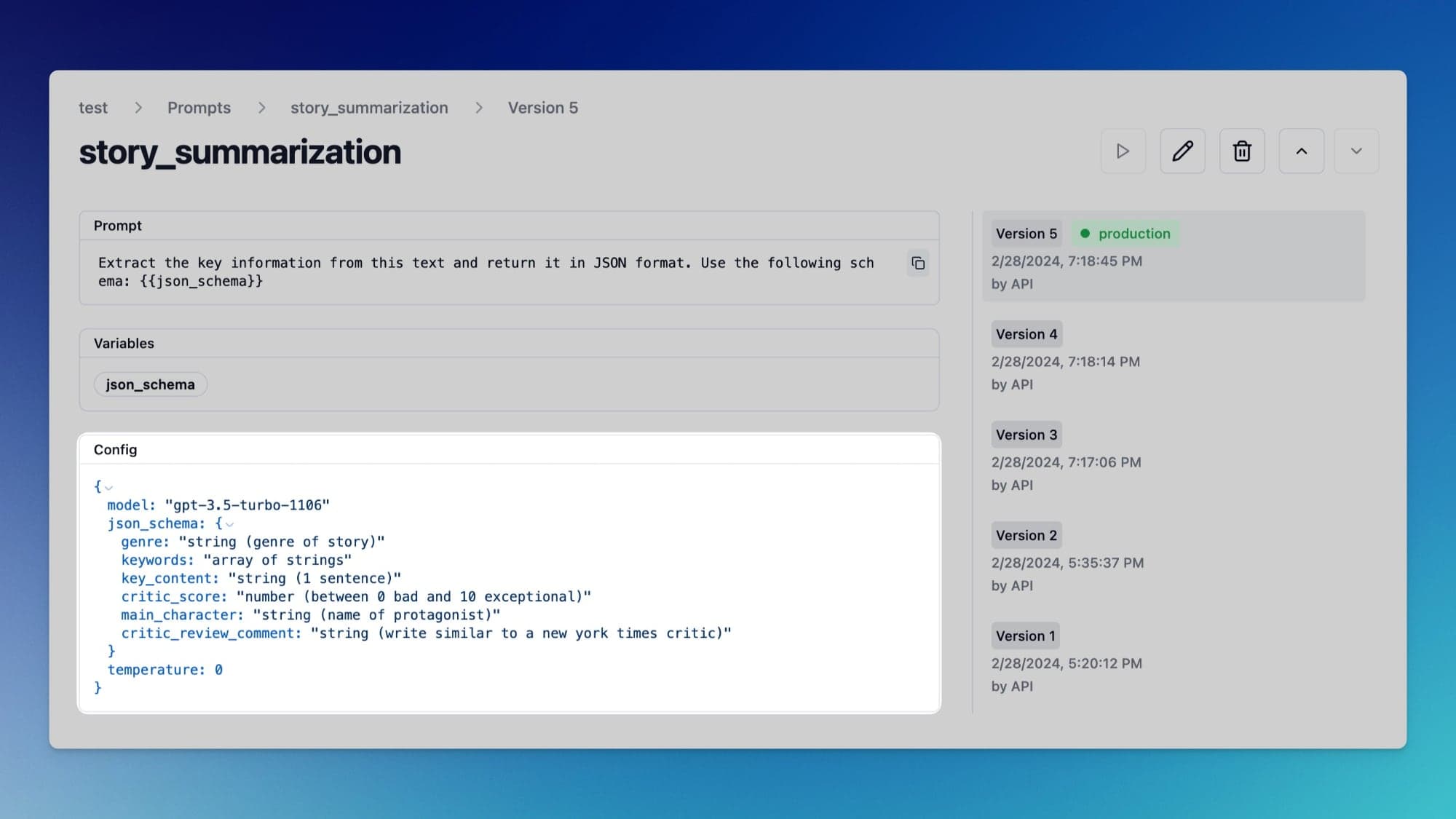Click the Version 5 breadcrumb link
Image resolution: width=1456 pixels, height=819 pixels.
tap(542, 107)
